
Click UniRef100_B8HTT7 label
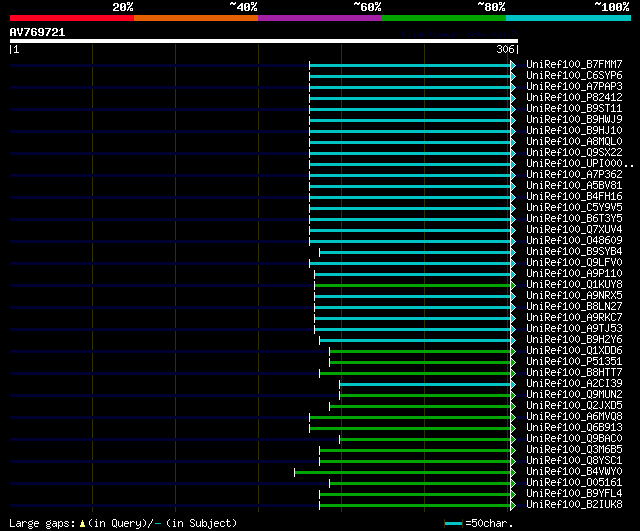click(x=574, y=373)
